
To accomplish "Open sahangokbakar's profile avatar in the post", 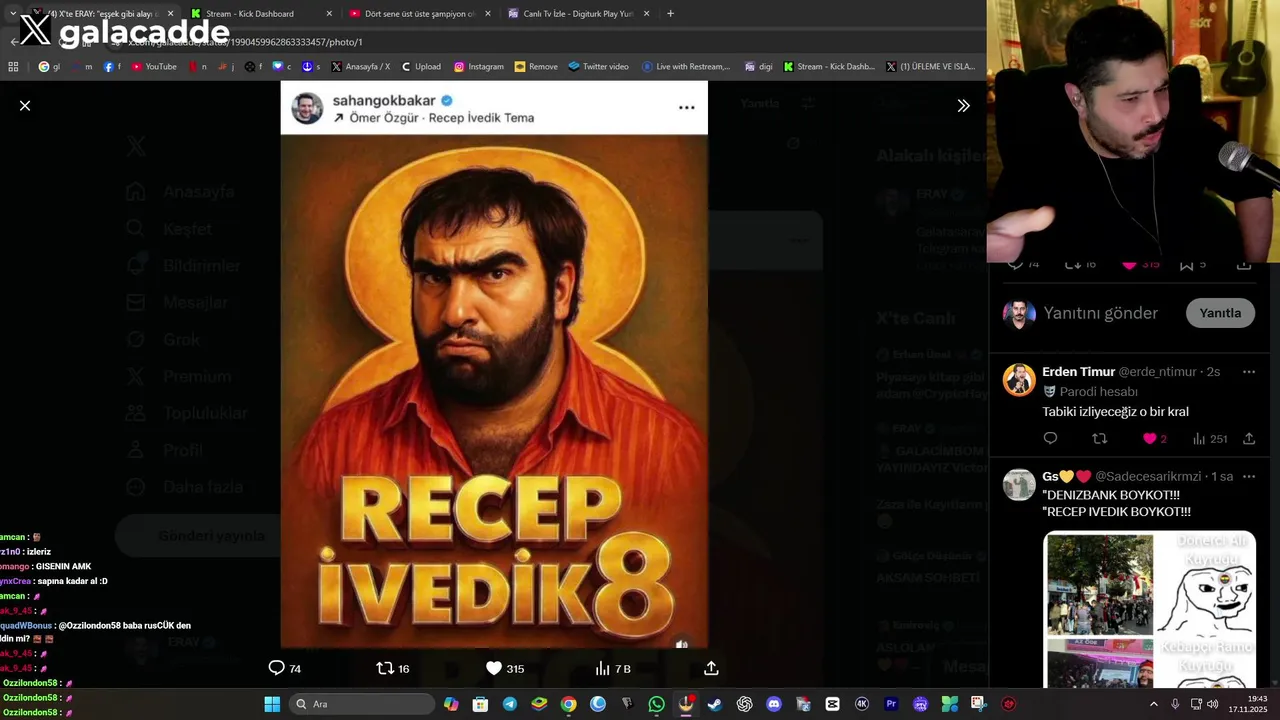I will click(x=307, y=108).
